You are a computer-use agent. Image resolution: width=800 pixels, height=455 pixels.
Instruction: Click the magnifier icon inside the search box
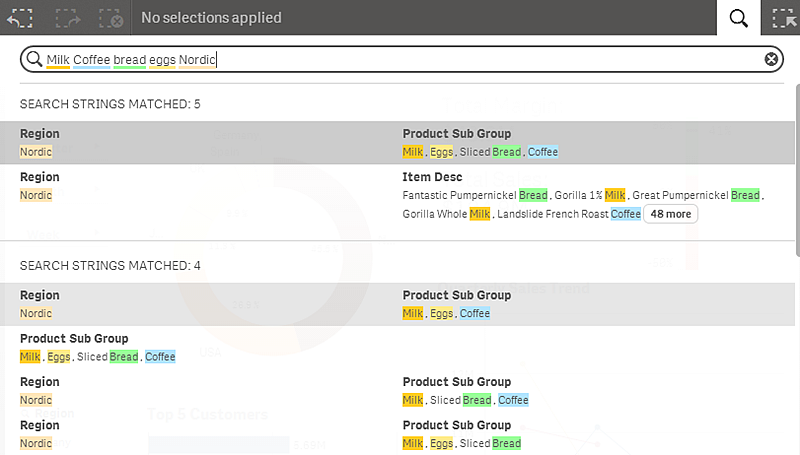click(34, 60)
